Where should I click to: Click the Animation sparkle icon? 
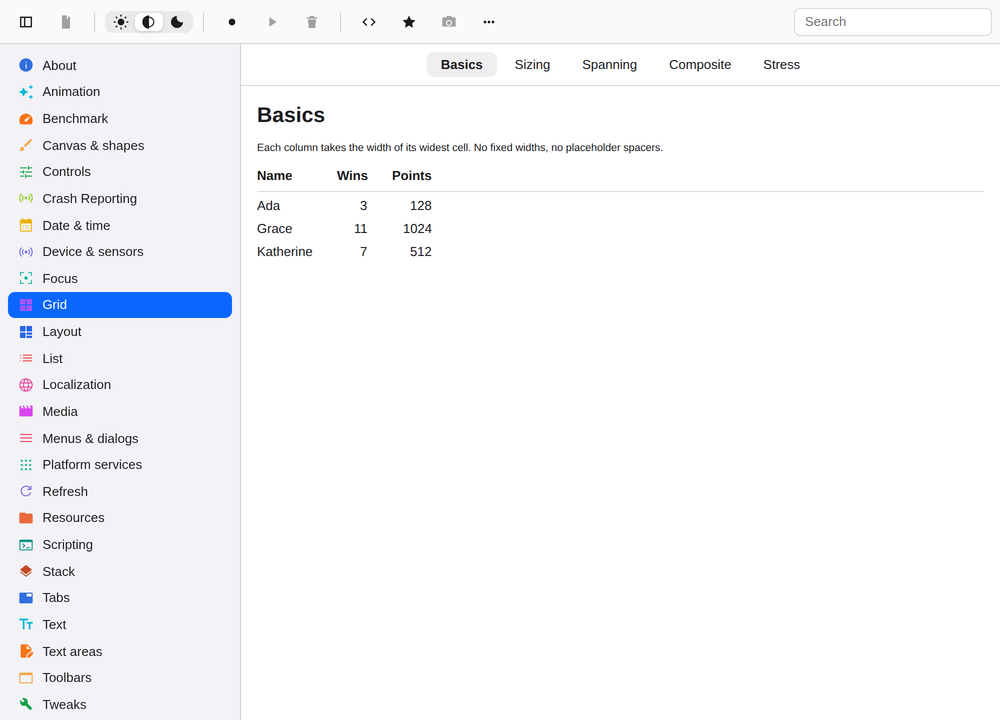coord(26,92)
